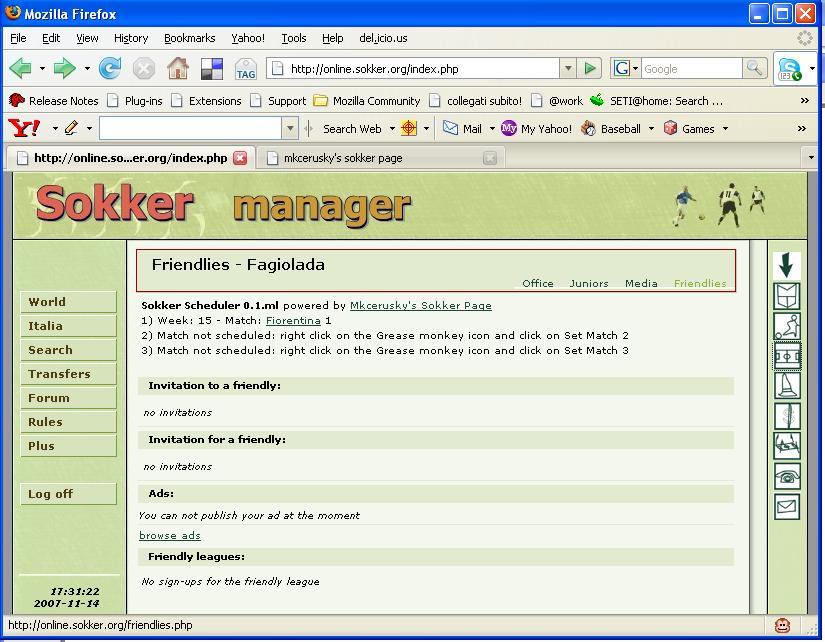Screen dimensions: 825x642
Task: Open the File menu
Action: coord(18,38)
